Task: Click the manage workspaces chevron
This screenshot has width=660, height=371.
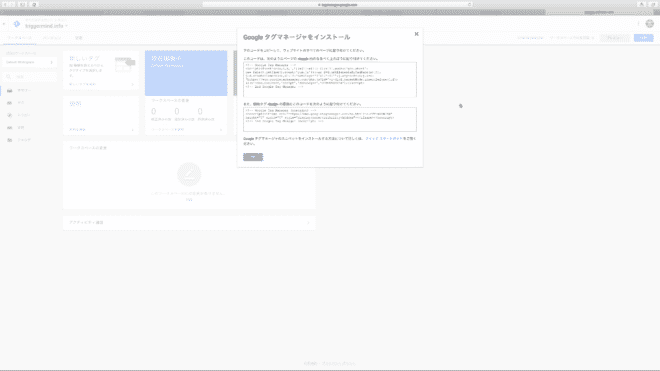Action: (221, 130)
